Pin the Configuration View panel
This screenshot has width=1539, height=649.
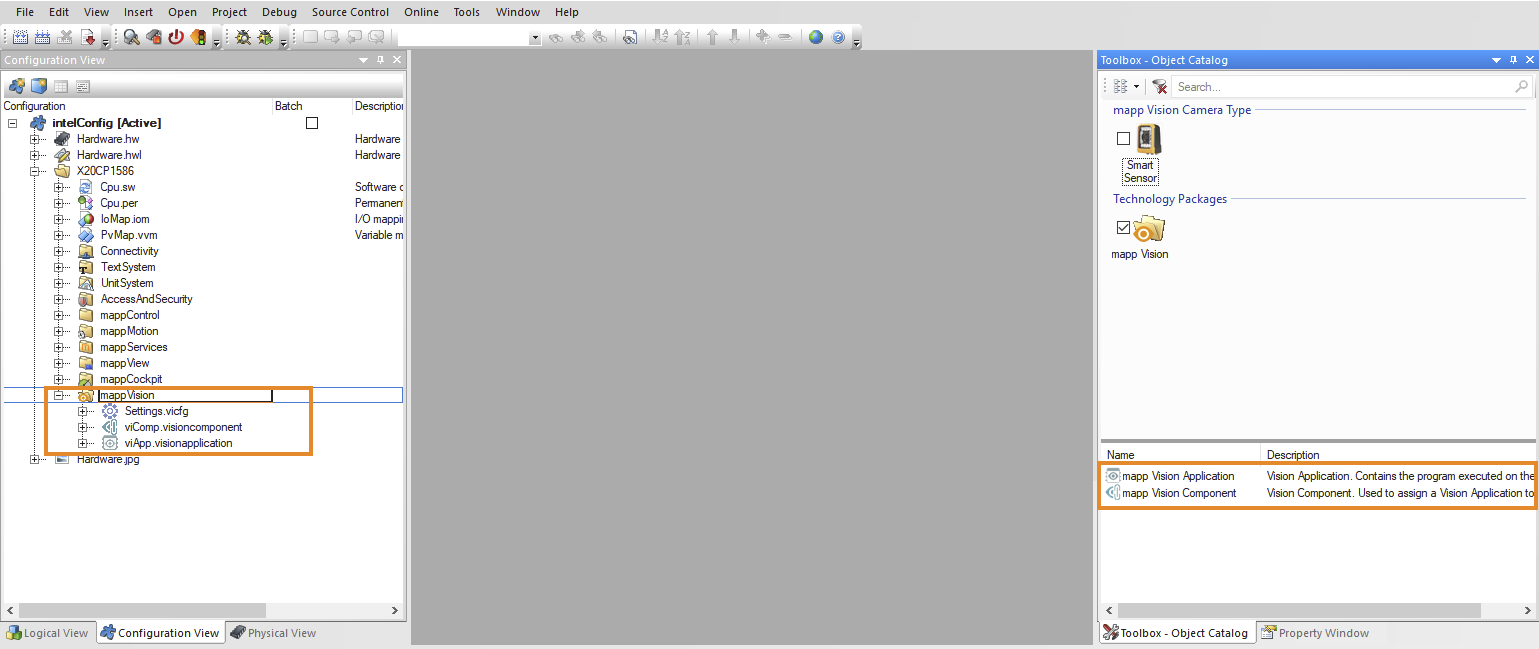point(380,60)
